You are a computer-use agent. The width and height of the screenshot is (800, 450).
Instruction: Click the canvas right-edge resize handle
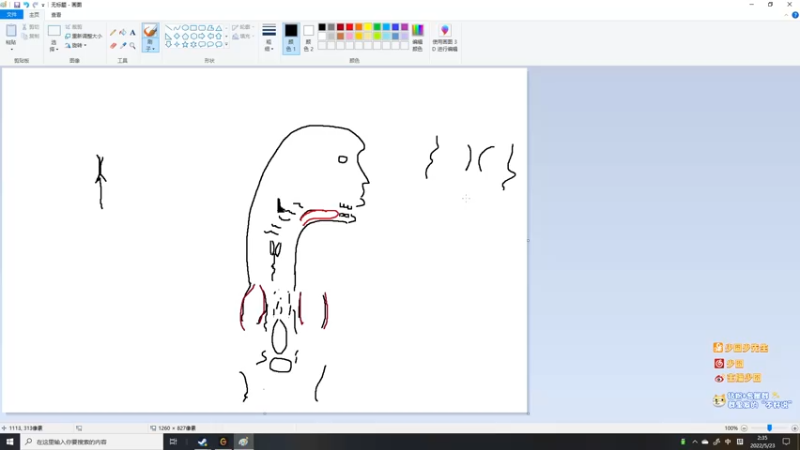tap(528, 240)
